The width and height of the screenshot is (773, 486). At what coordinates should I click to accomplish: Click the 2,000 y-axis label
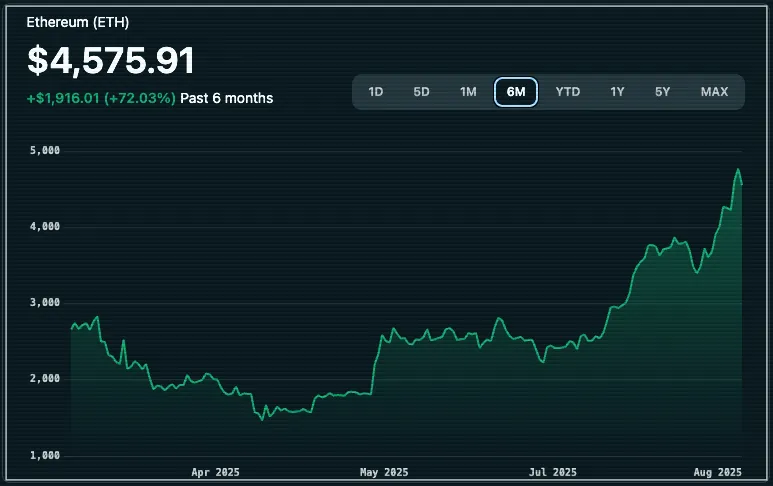pyautogui.click(x=45, y=378)
